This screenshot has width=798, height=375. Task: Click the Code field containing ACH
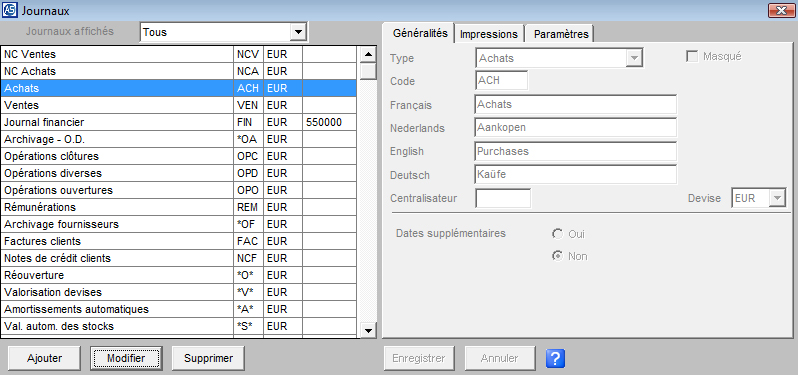(x=502, y=81)
